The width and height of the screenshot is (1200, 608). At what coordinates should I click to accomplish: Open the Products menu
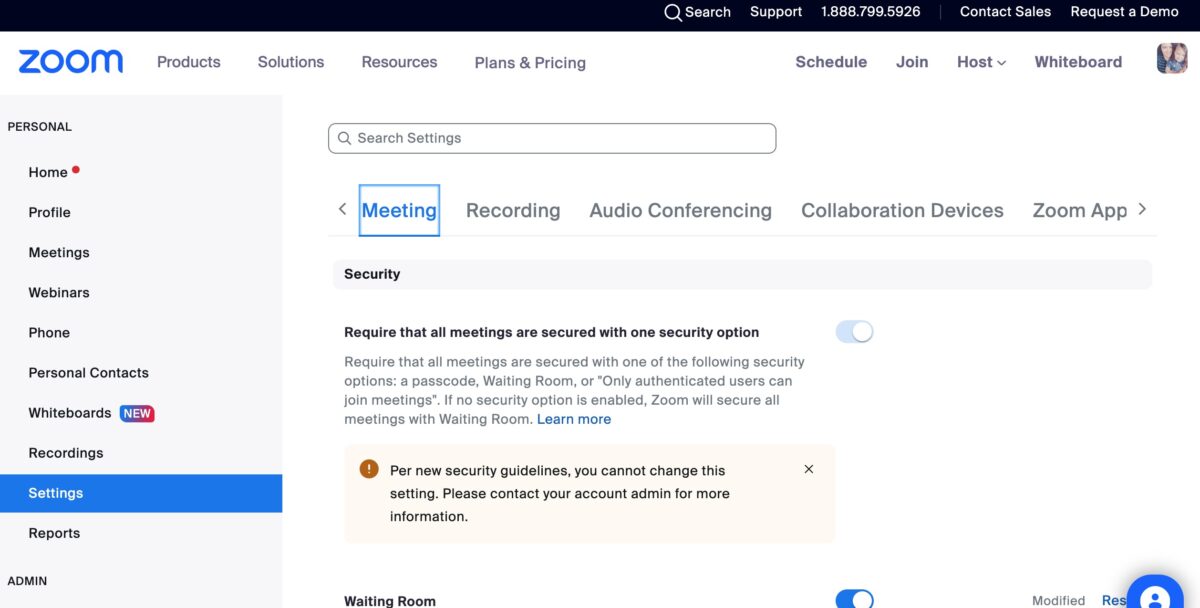[189, 62]
